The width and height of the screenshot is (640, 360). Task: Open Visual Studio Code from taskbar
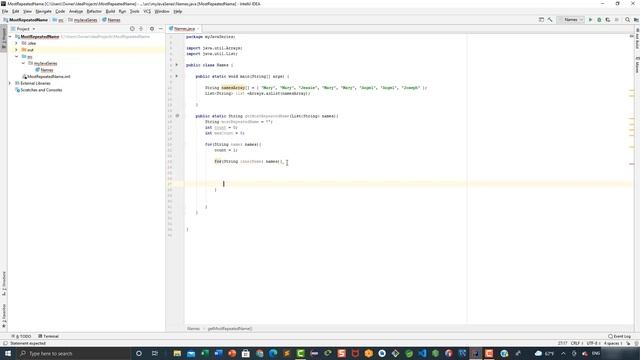(x=422, y=353)
